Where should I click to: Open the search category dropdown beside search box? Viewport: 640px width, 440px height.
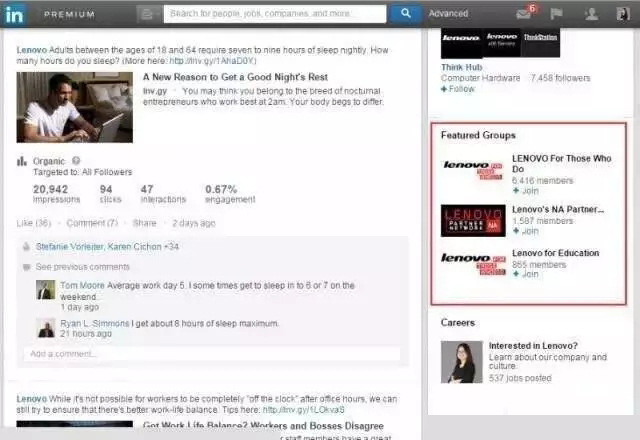point(148,14)
